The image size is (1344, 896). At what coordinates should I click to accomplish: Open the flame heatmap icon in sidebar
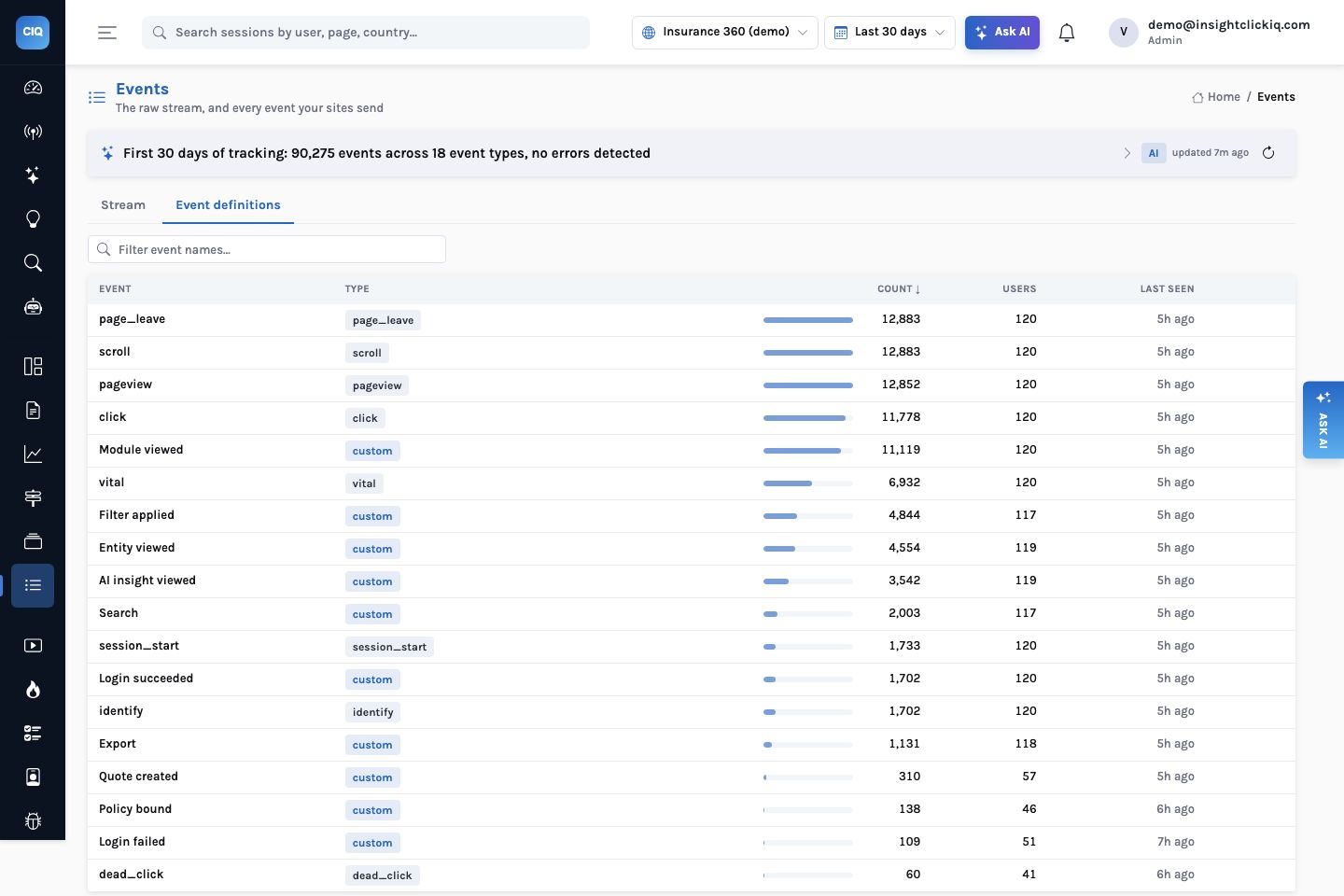(x=33, y=690)
